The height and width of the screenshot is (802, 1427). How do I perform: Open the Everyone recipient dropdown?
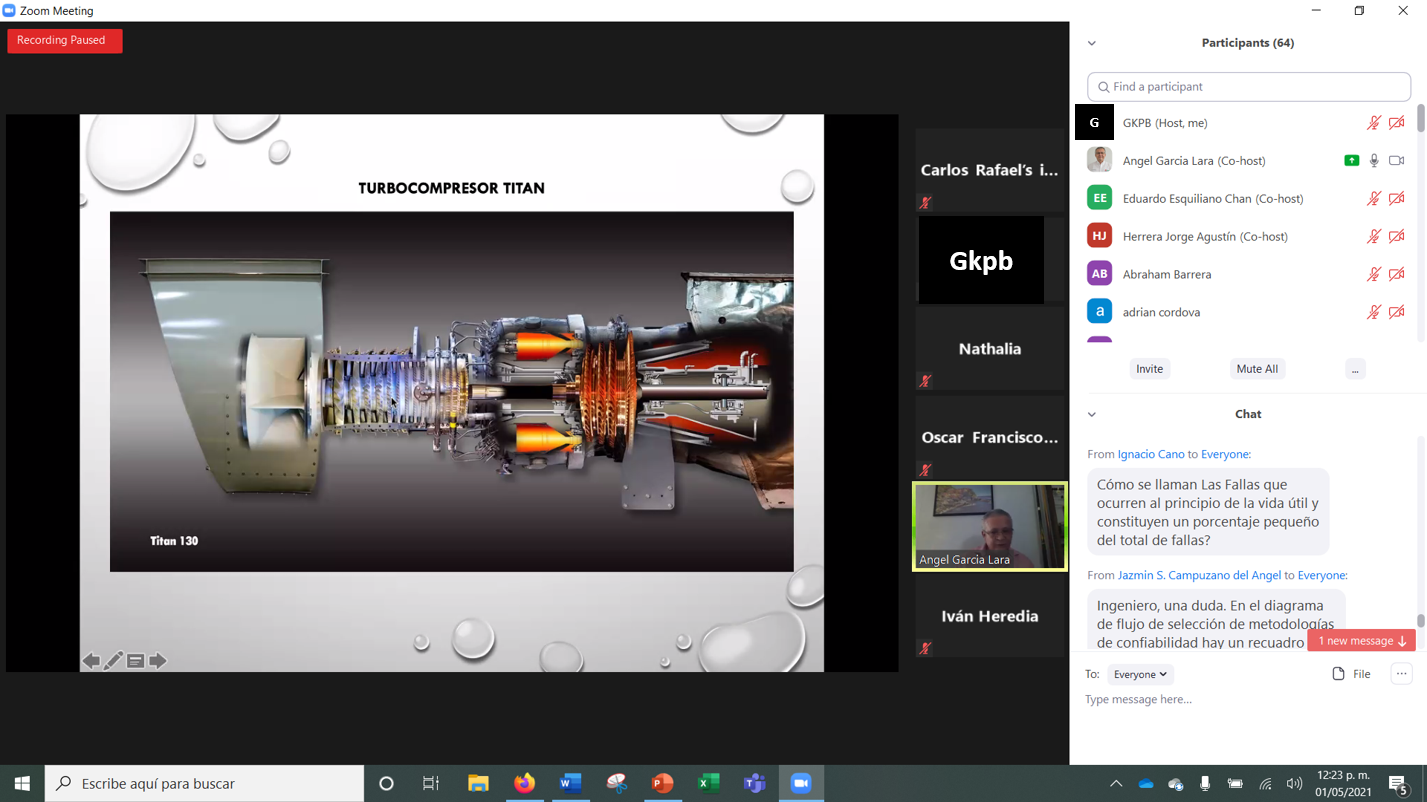click(1140, 674)
